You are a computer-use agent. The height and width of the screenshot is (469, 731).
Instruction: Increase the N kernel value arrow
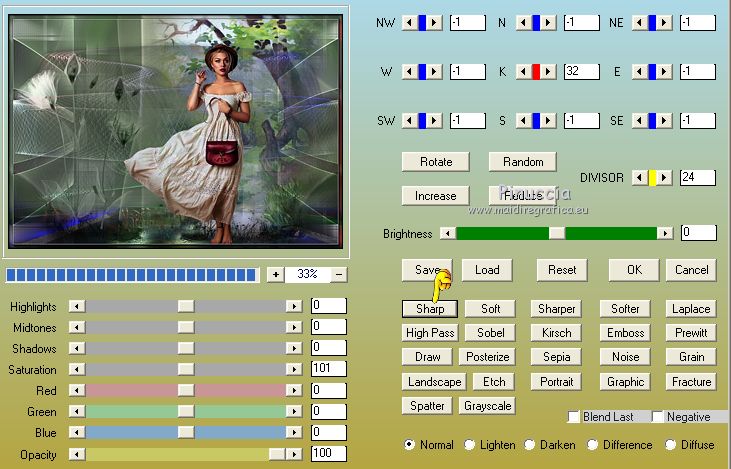[548, 22]
